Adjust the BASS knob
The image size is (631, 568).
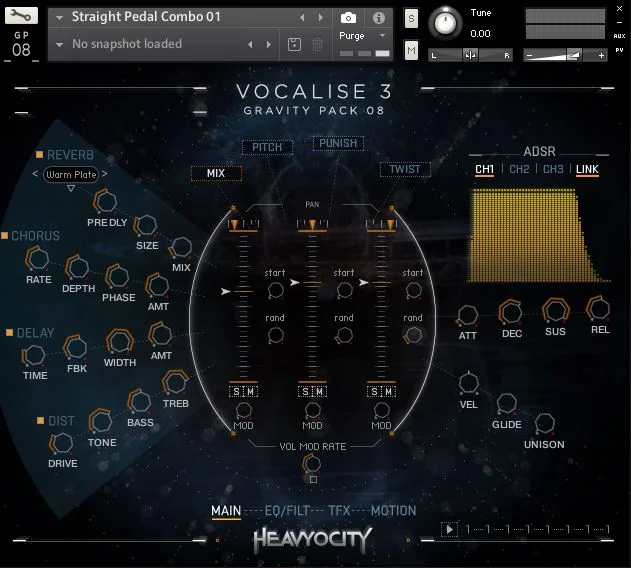[139, 401]
